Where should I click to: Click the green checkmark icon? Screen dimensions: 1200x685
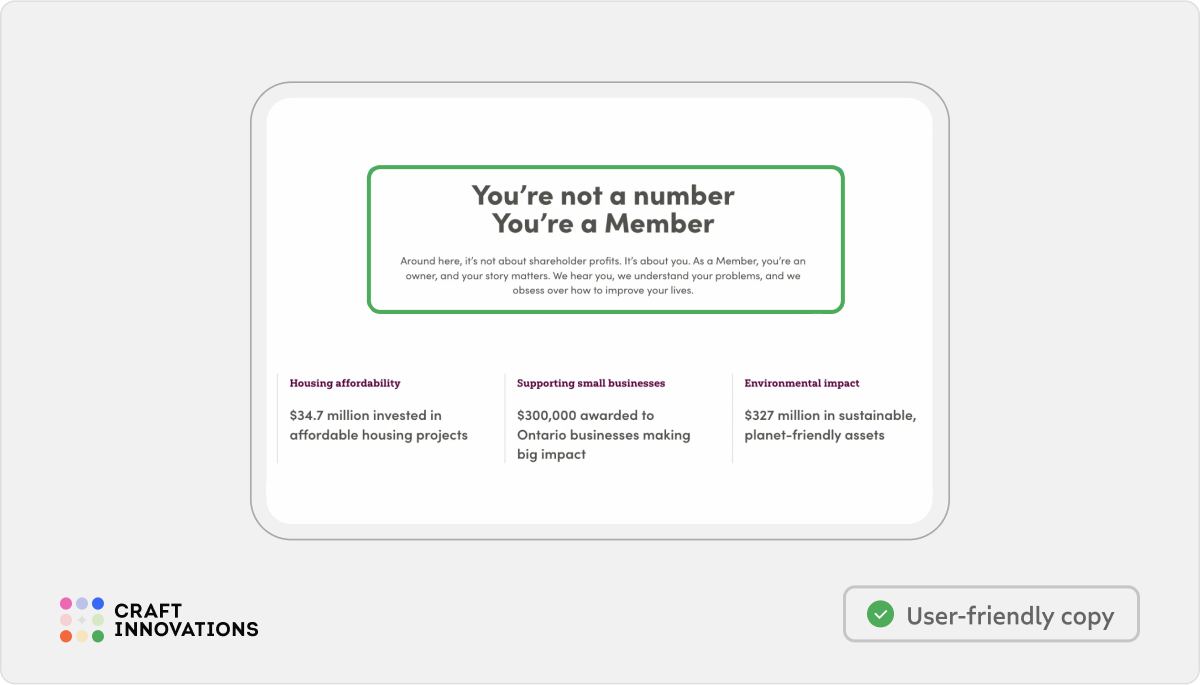pos(880,614)
